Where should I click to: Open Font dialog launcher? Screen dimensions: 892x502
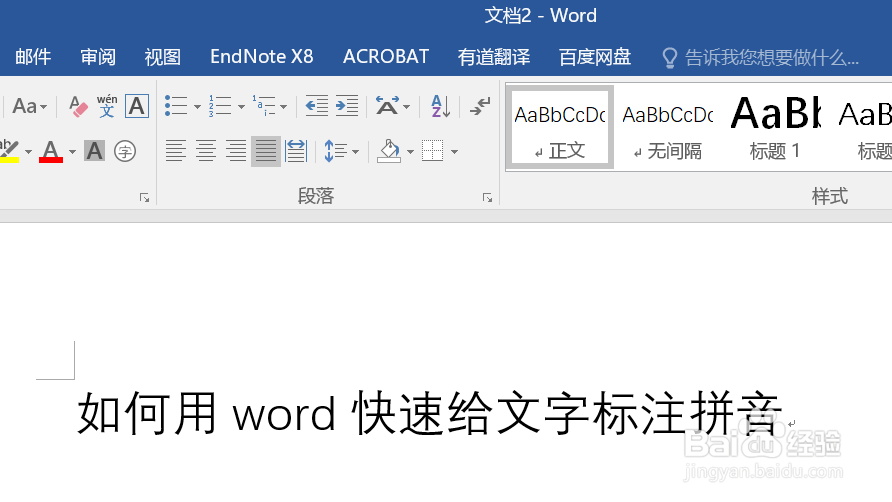pos(144,197)
